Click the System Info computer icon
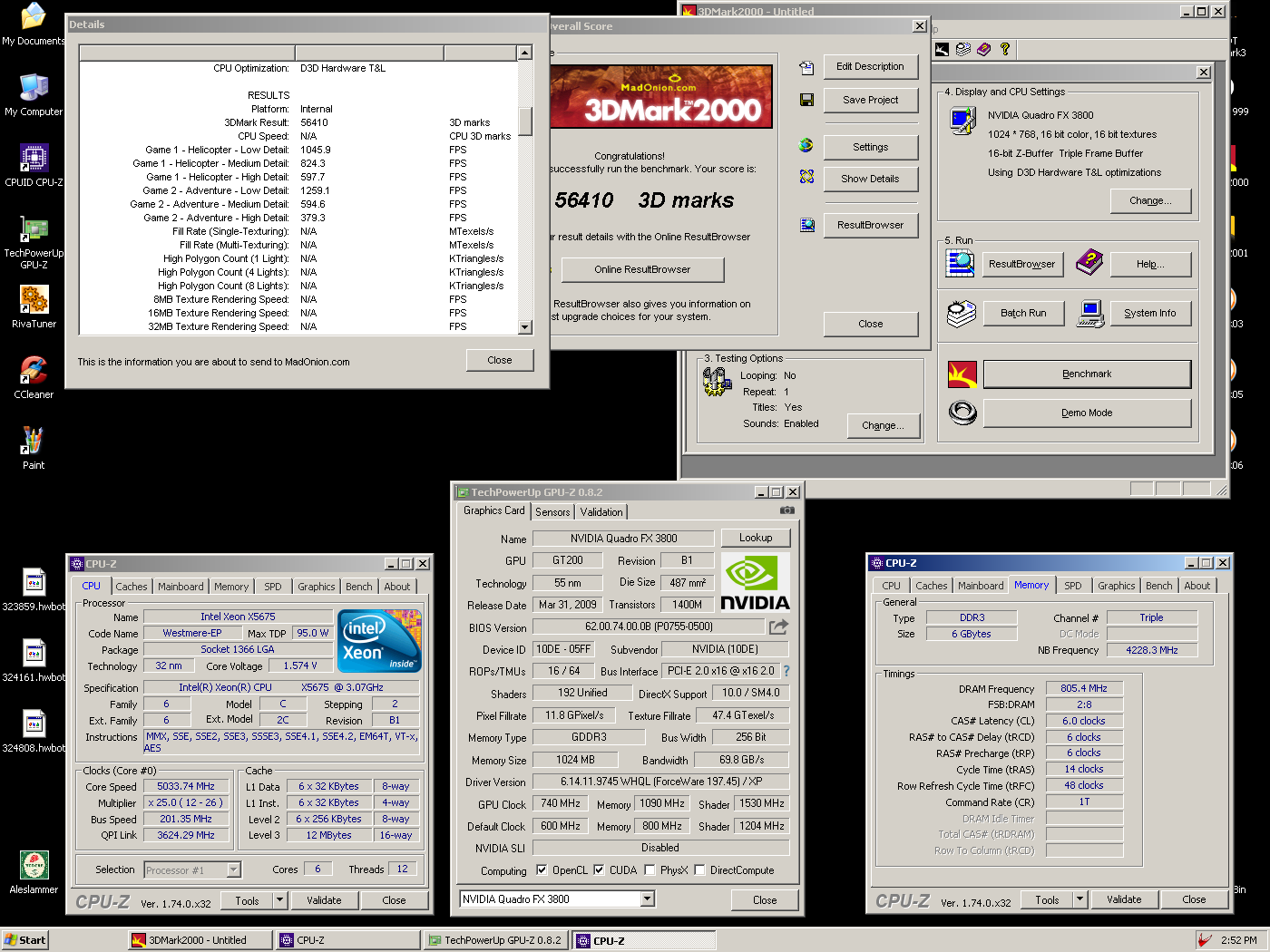The image size is (1270, 952). [1090, 313]
